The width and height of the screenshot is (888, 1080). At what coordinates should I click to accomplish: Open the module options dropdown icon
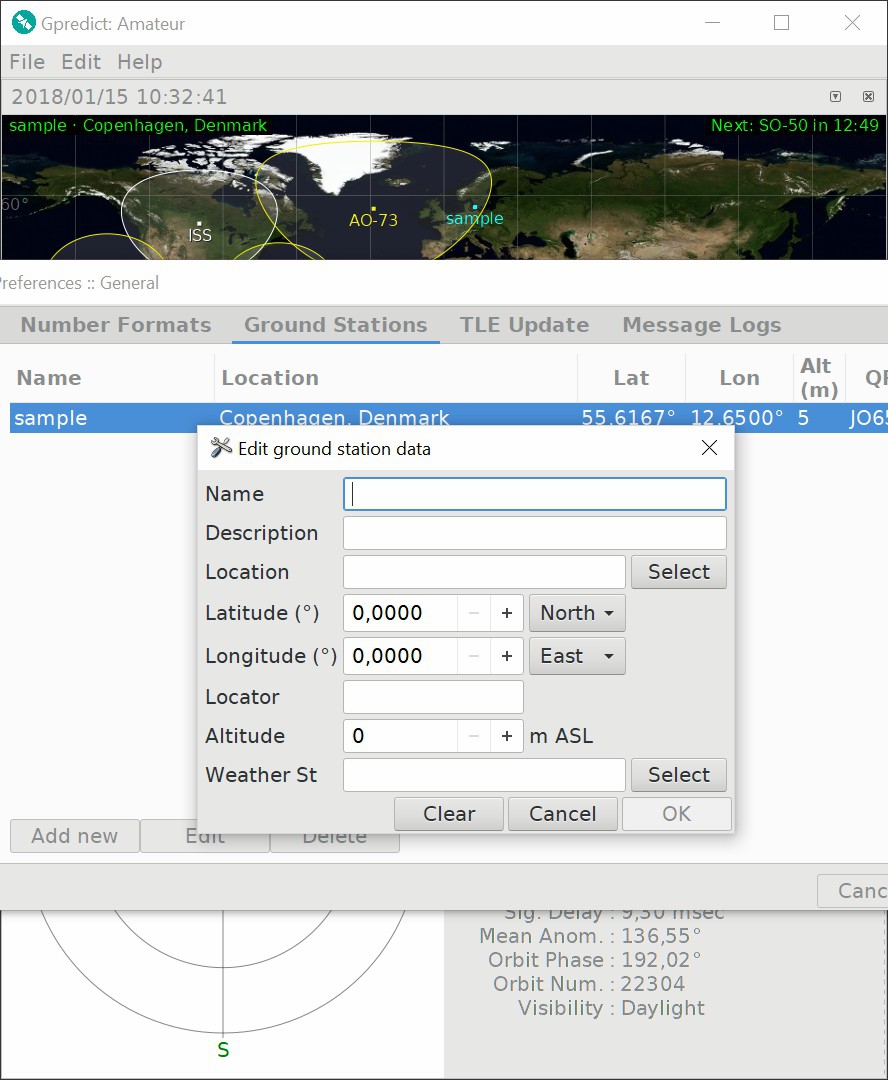[835, 96]
